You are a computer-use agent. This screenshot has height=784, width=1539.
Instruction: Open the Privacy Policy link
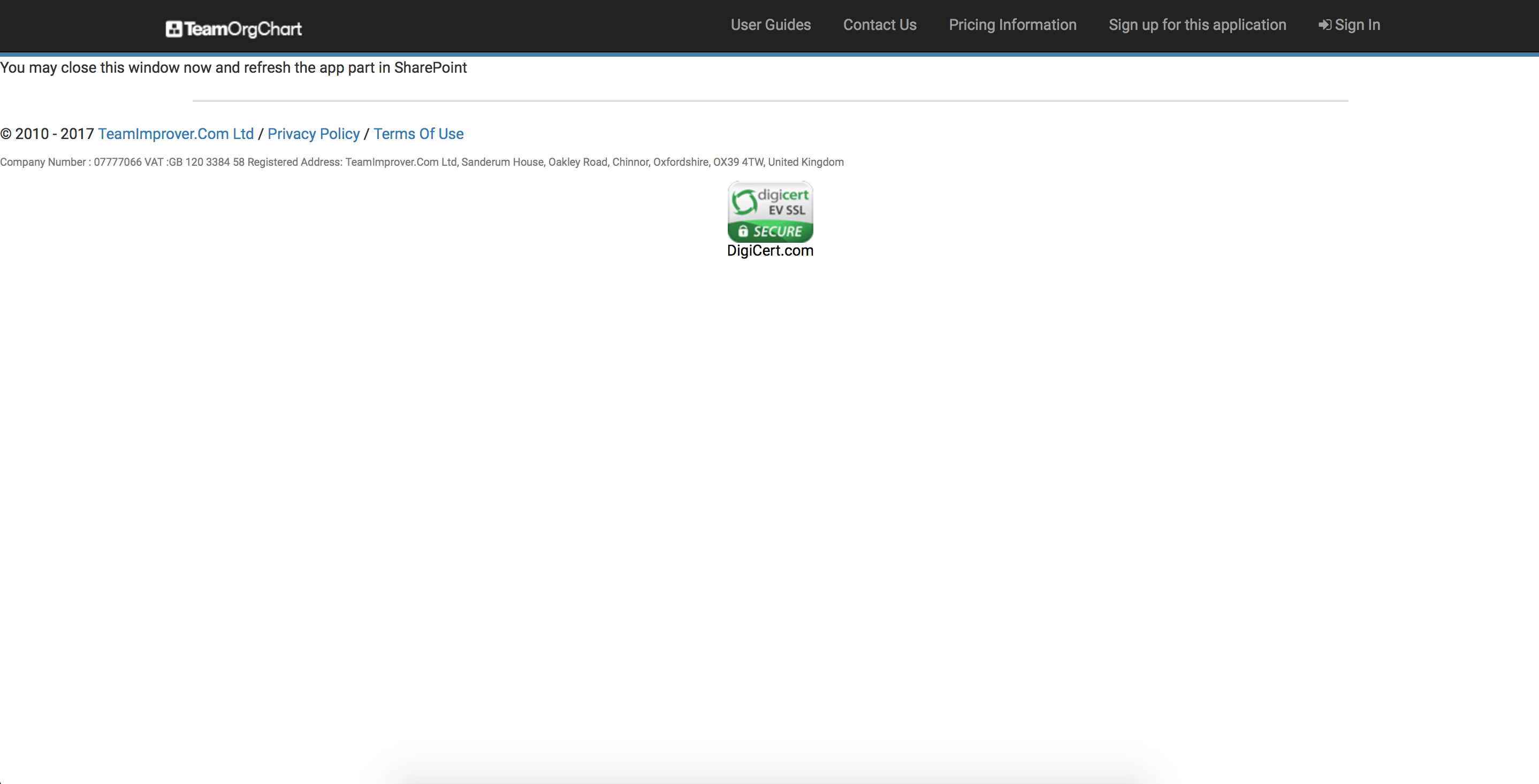point(314,134)
